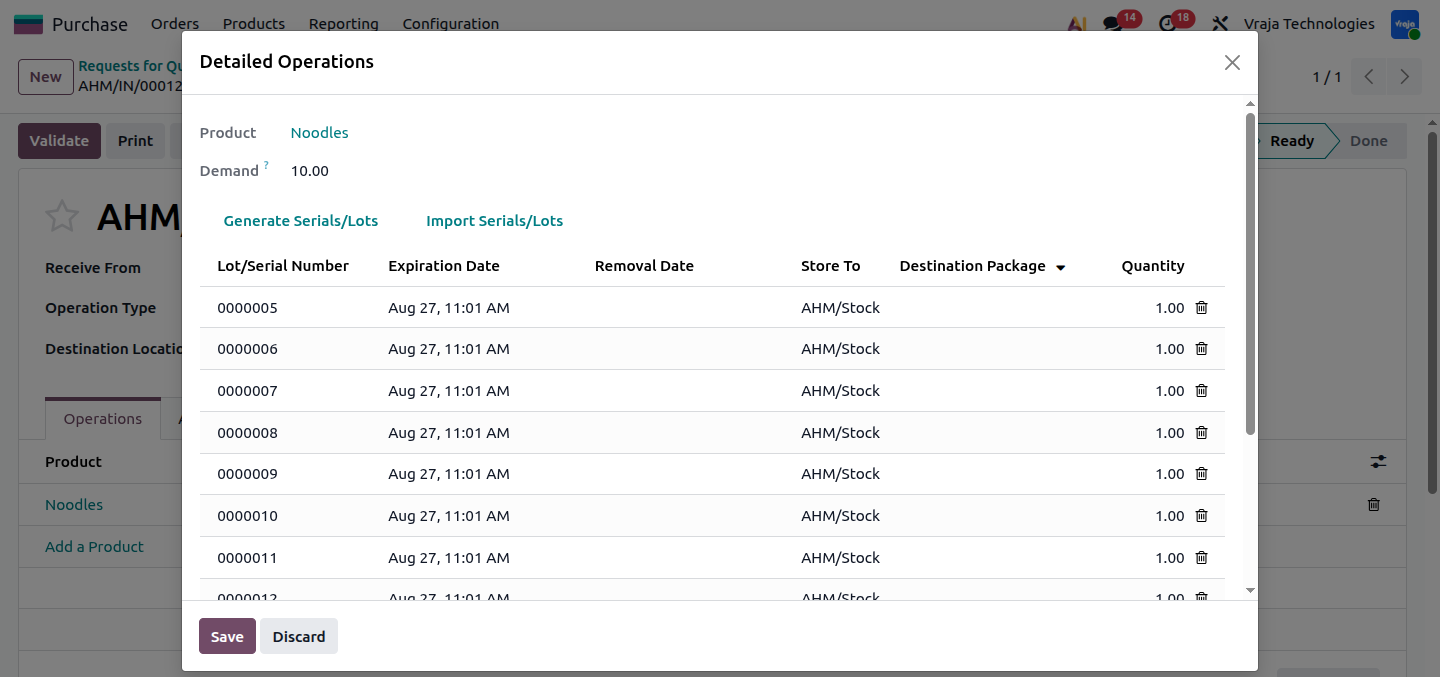The image size is (1440, 677).
Task: Delete lot 0000007 row with trash icon
Action: pos(1202,391)
